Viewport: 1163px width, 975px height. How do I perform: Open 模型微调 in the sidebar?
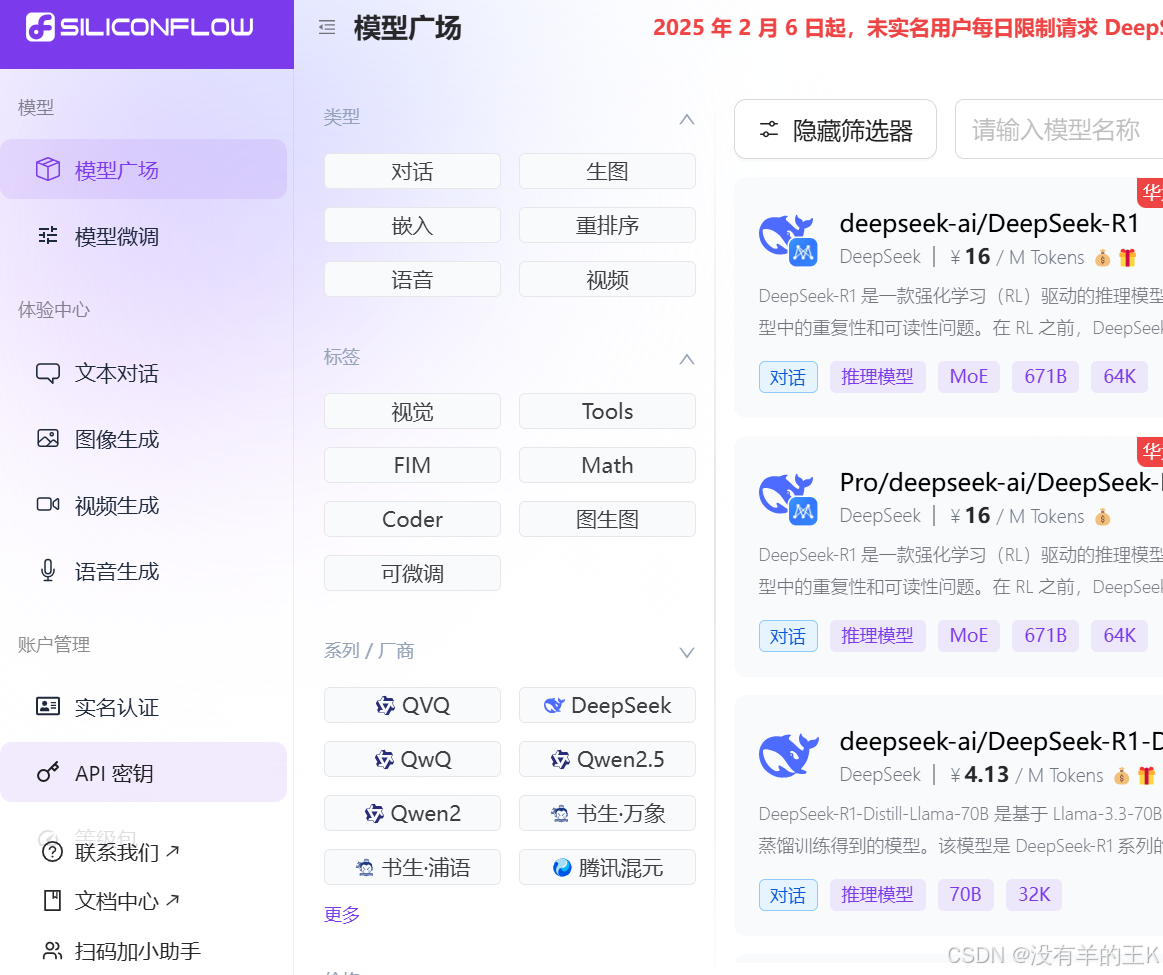click(x=143, y=236)
